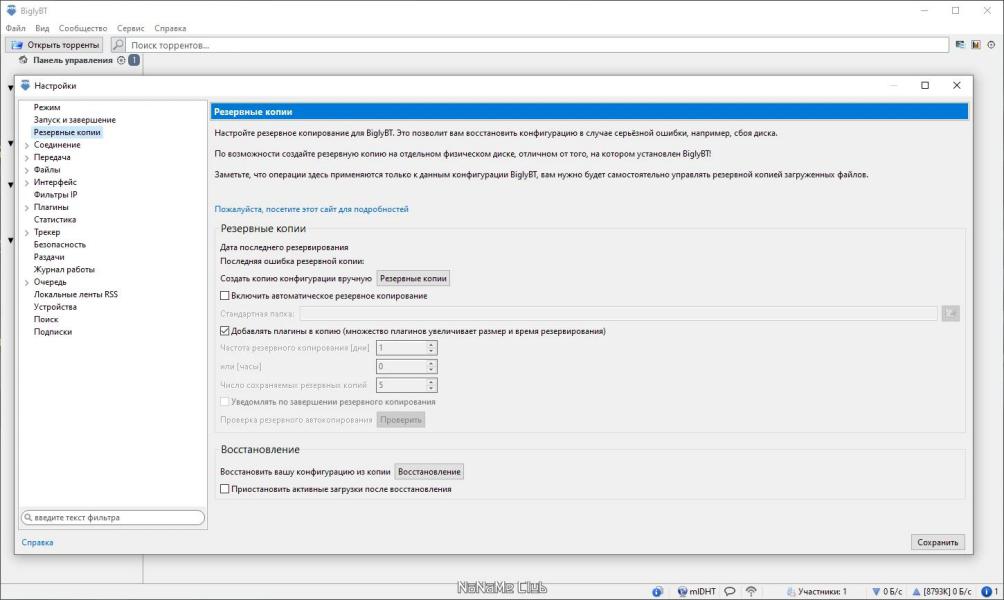Click the folder browse icon beside Стандартная папка
Screen dimensions: 1004x600
point(950,313)
